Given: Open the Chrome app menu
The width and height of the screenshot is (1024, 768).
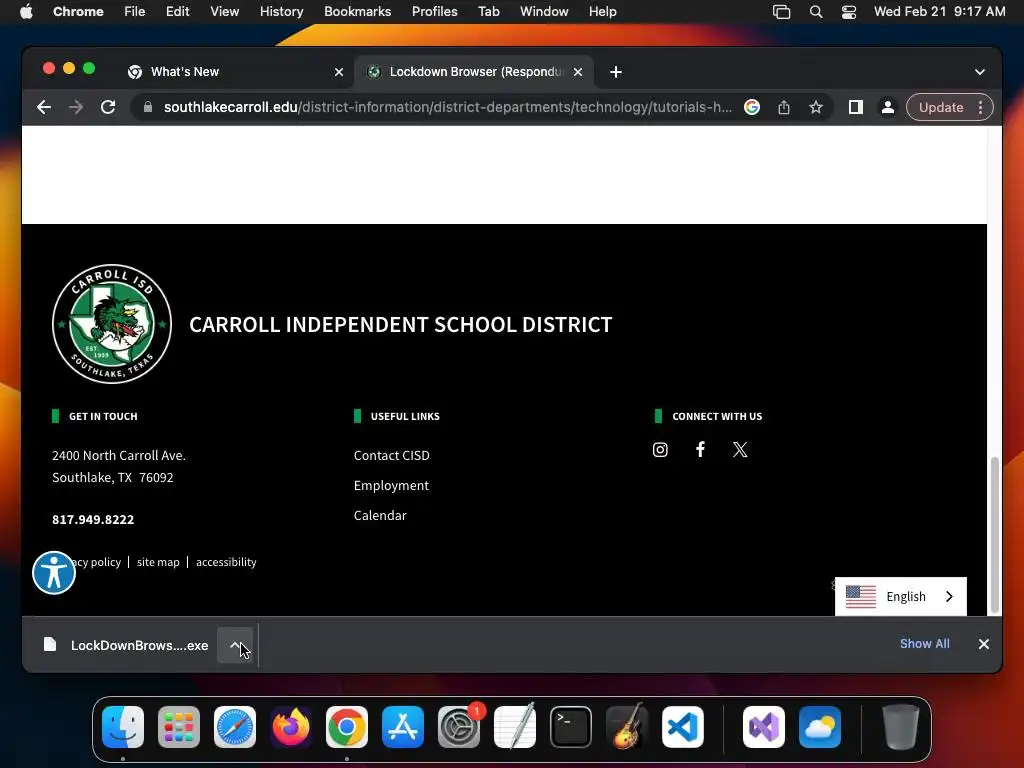Looking at the screenshot, I should tap(78, 12).
